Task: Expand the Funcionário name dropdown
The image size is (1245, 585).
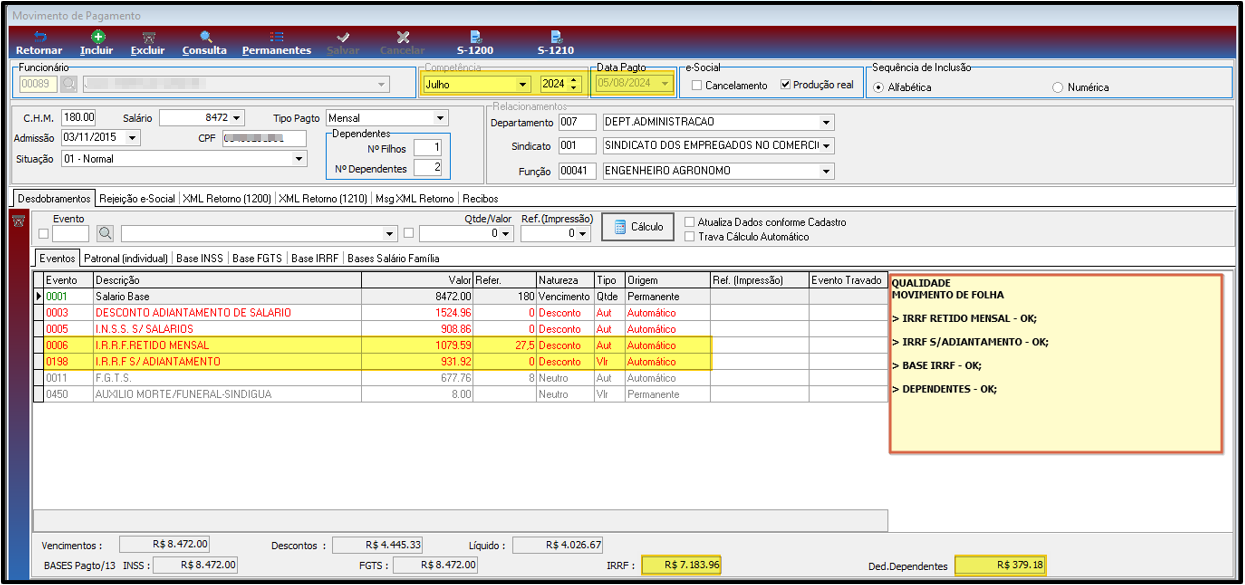Action: 381,84
